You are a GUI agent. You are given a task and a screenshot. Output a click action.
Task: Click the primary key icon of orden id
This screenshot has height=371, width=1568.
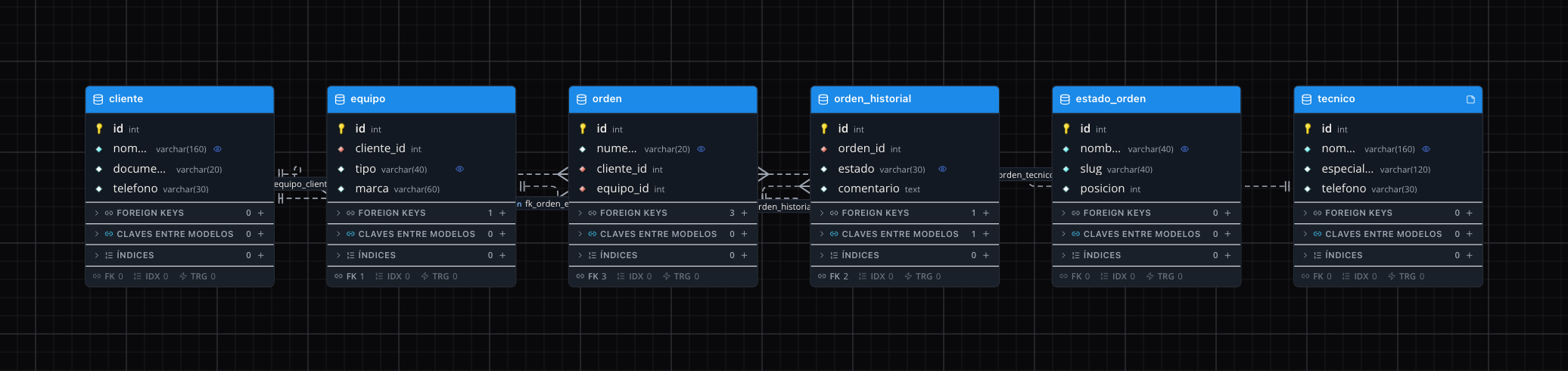click(x=583, y=129)
